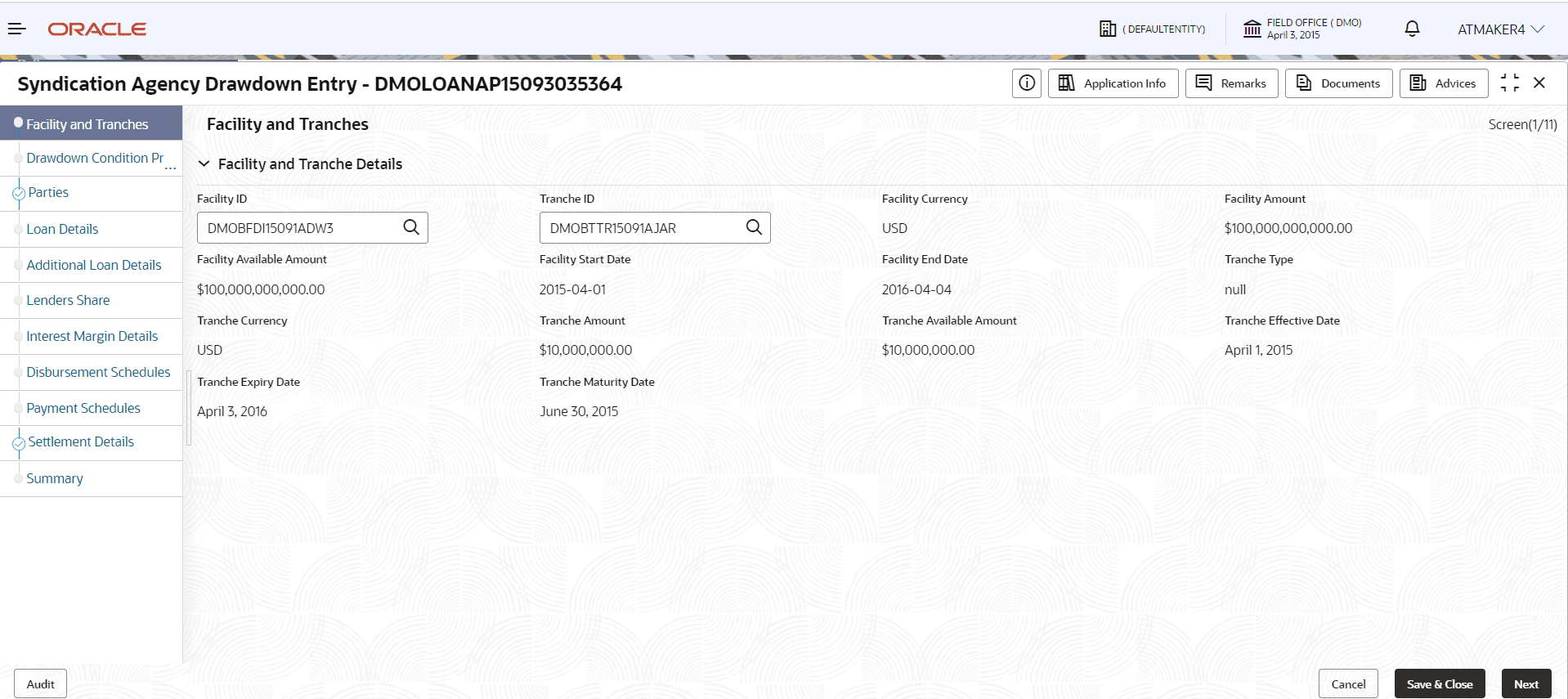
Task: Click the Cancel button
Action: pyautogui.click(x=1348, y=684)
